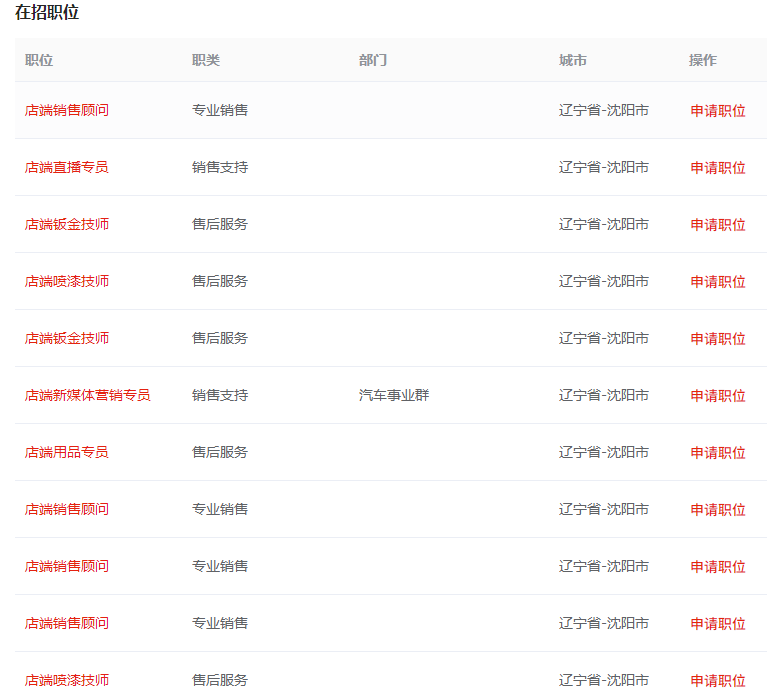The image size is (767, 695).
Task: Click 申请职位 in the first 店端钣金技师 row
Action: (718, 225)
